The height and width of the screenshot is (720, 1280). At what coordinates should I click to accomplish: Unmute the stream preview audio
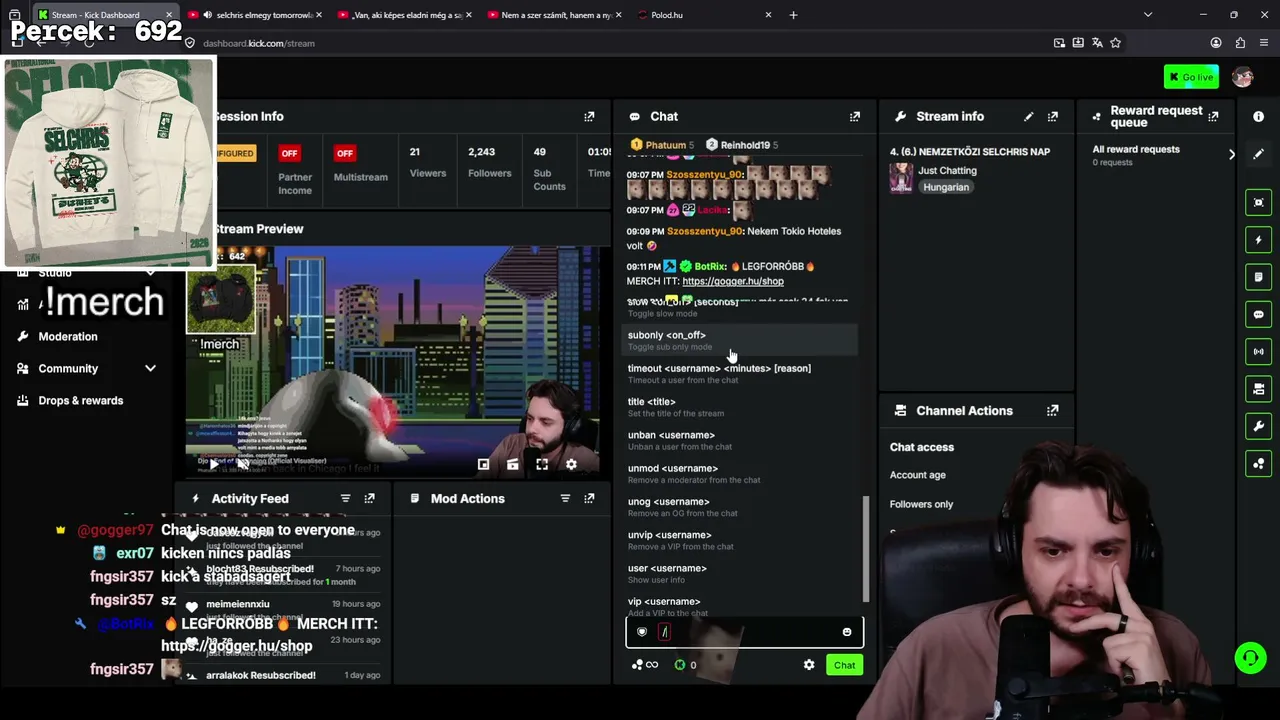(x=243, y=464)
